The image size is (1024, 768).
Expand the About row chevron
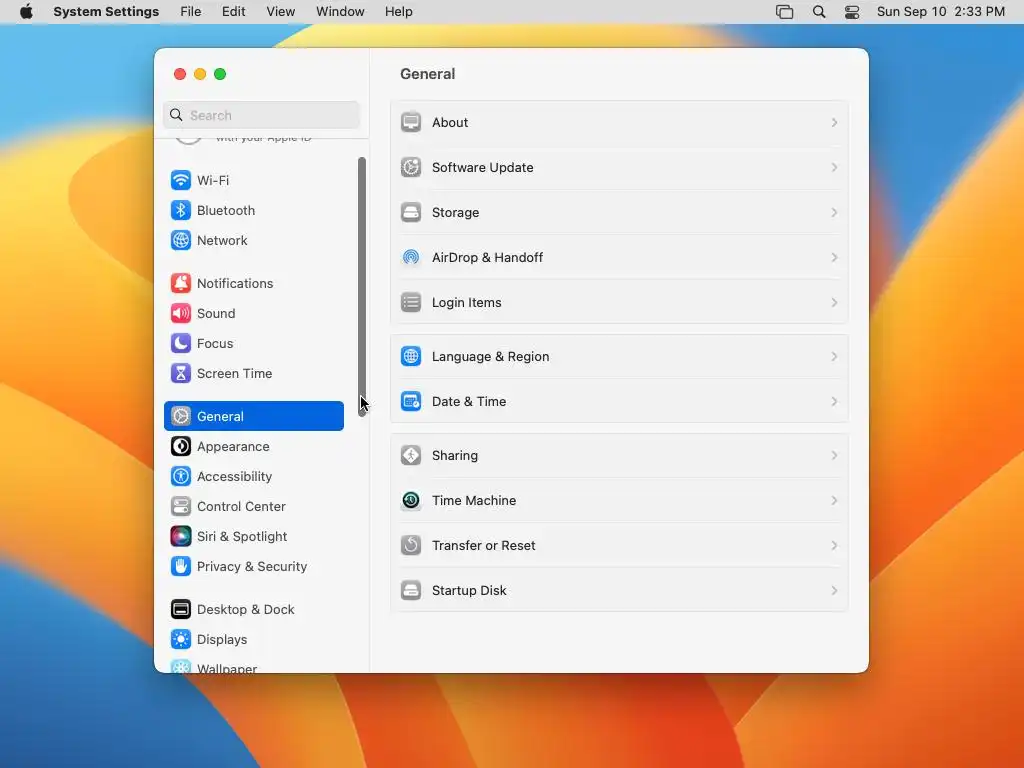click(834, 122)
